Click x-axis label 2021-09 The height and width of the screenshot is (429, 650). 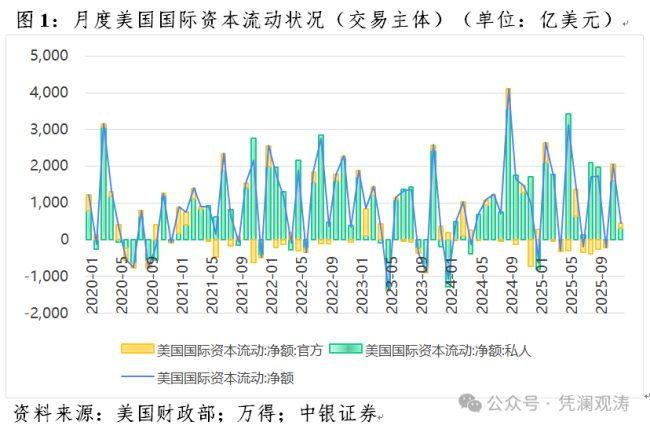[242, 285]
